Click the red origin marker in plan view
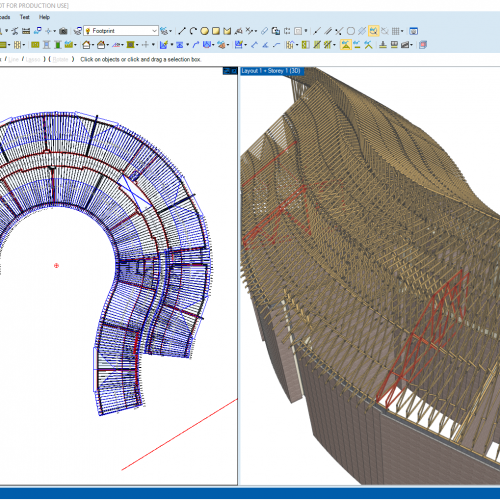The image size is (500, 500). click(x=56, y=265)
